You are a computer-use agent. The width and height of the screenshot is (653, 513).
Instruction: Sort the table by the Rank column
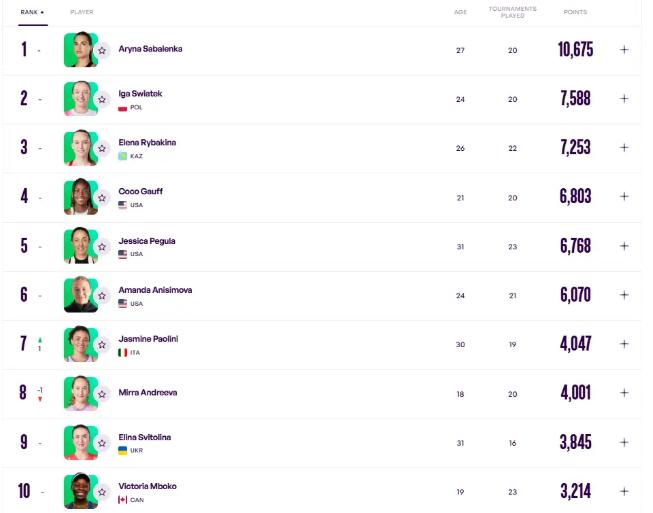click(x=31, y=12)
